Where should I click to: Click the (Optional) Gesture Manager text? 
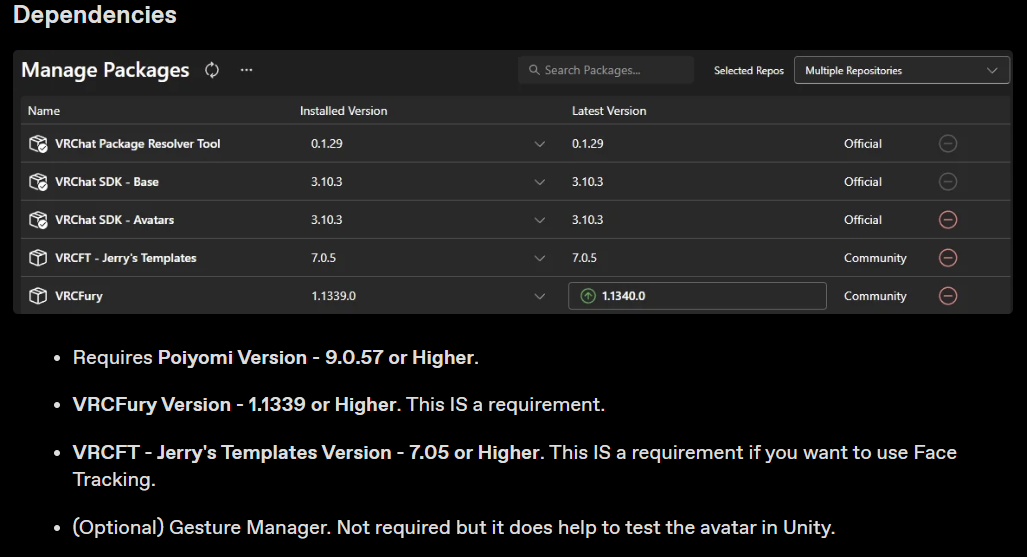[454, 527]
